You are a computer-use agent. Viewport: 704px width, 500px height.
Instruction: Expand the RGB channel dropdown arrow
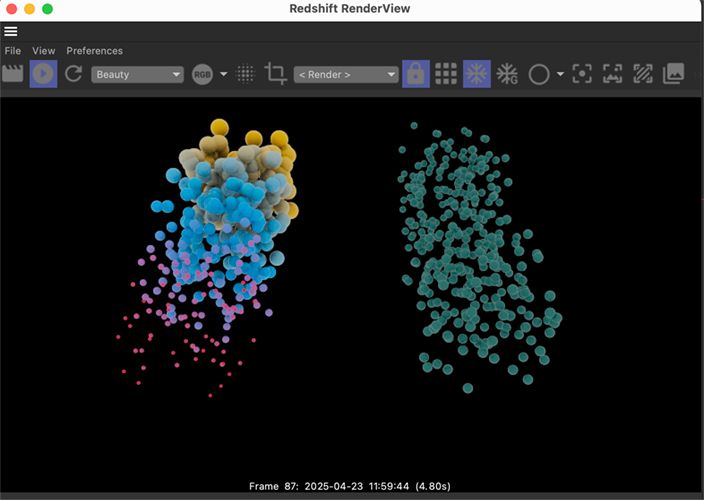[x=224, y=74]
